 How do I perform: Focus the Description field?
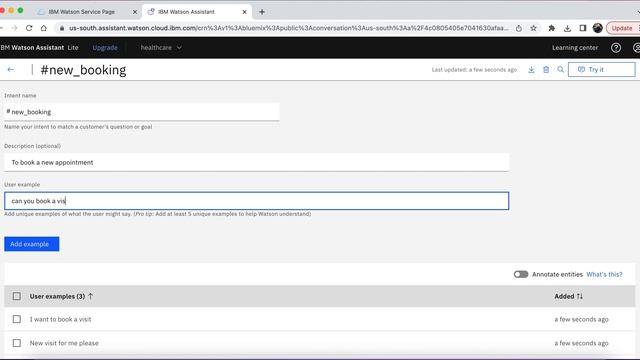click(257, 162)
